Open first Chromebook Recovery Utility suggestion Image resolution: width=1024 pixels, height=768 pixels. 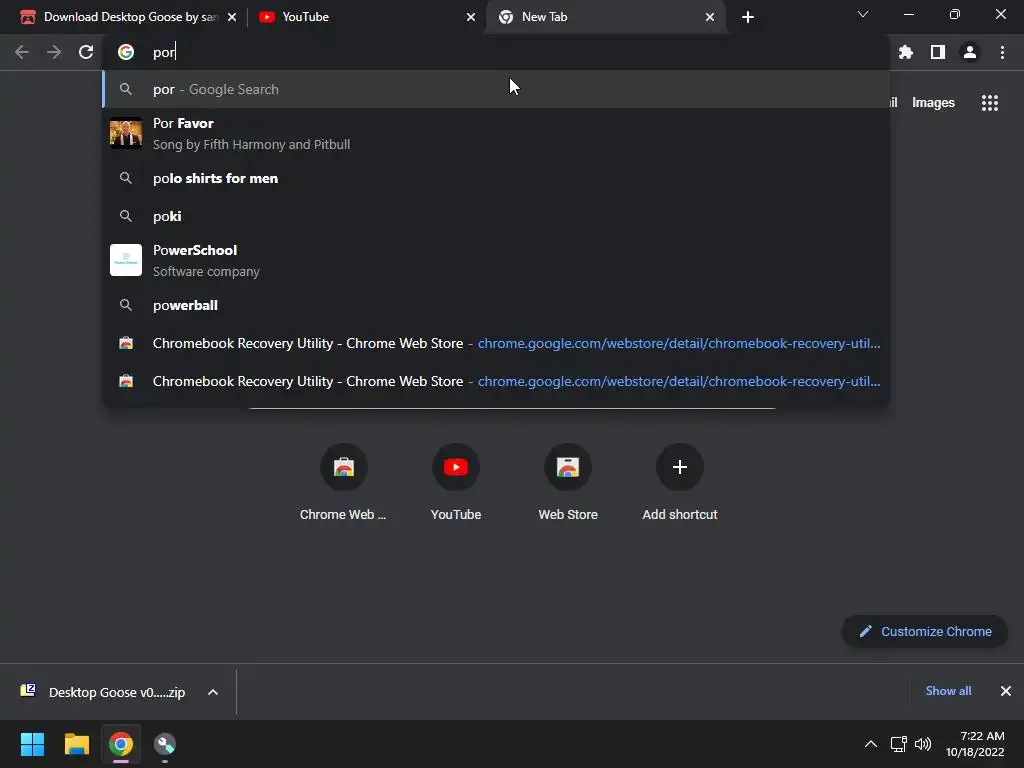[496, 343]
